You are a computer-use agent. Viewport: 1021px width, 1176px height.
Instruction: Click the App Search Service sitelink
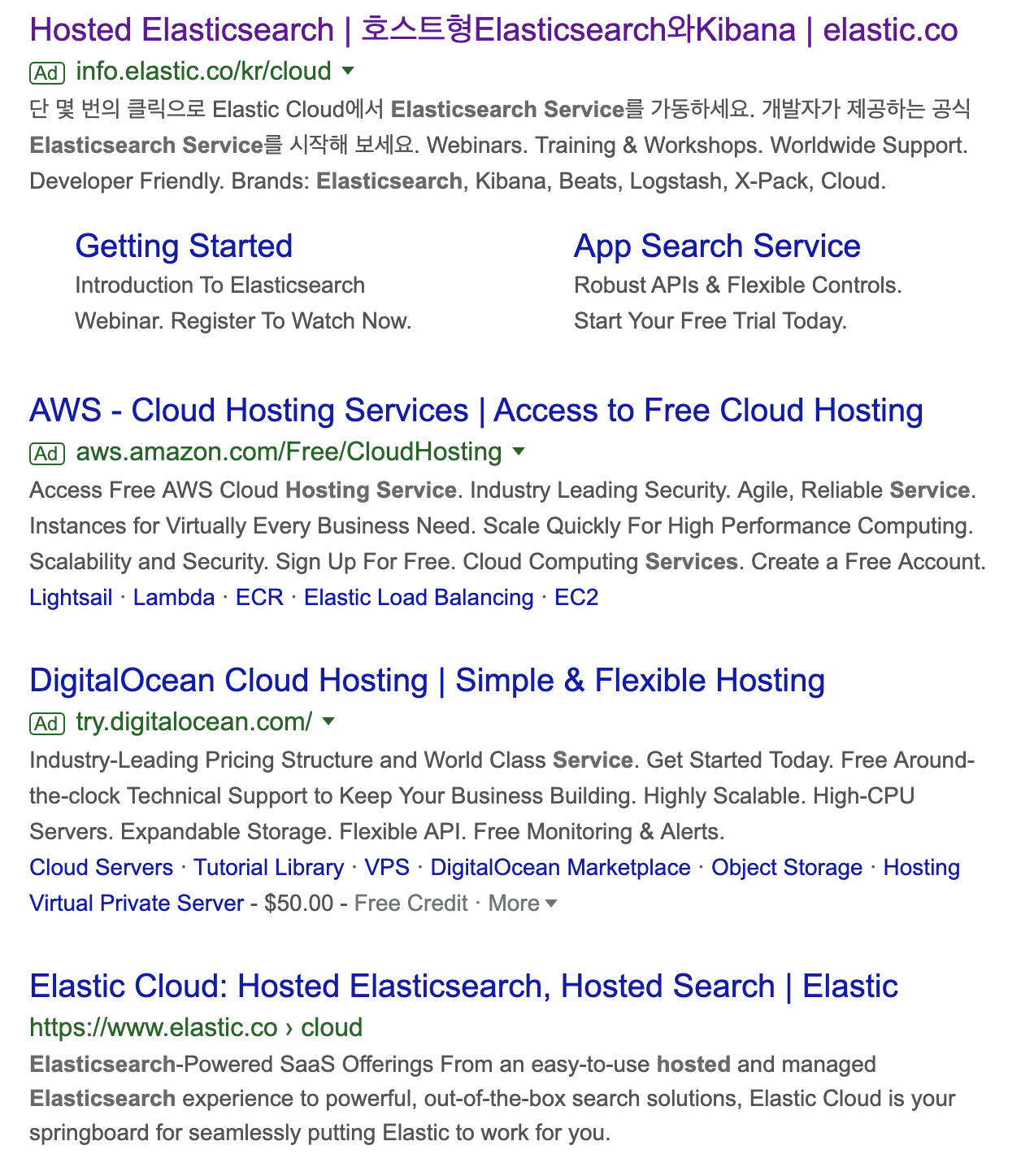pos(717,246)
